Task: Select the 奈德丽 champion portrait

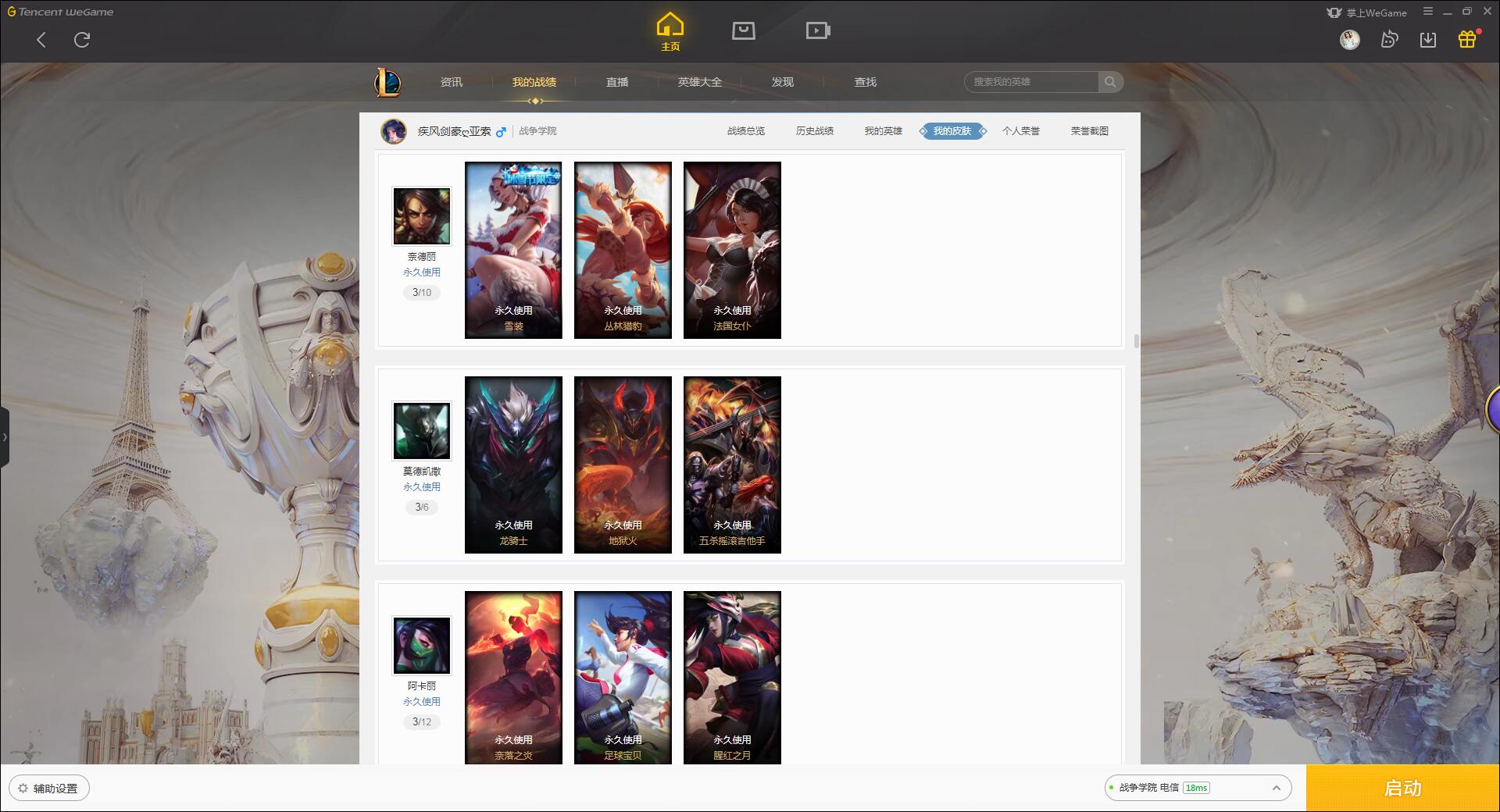Action: [422, 216]
